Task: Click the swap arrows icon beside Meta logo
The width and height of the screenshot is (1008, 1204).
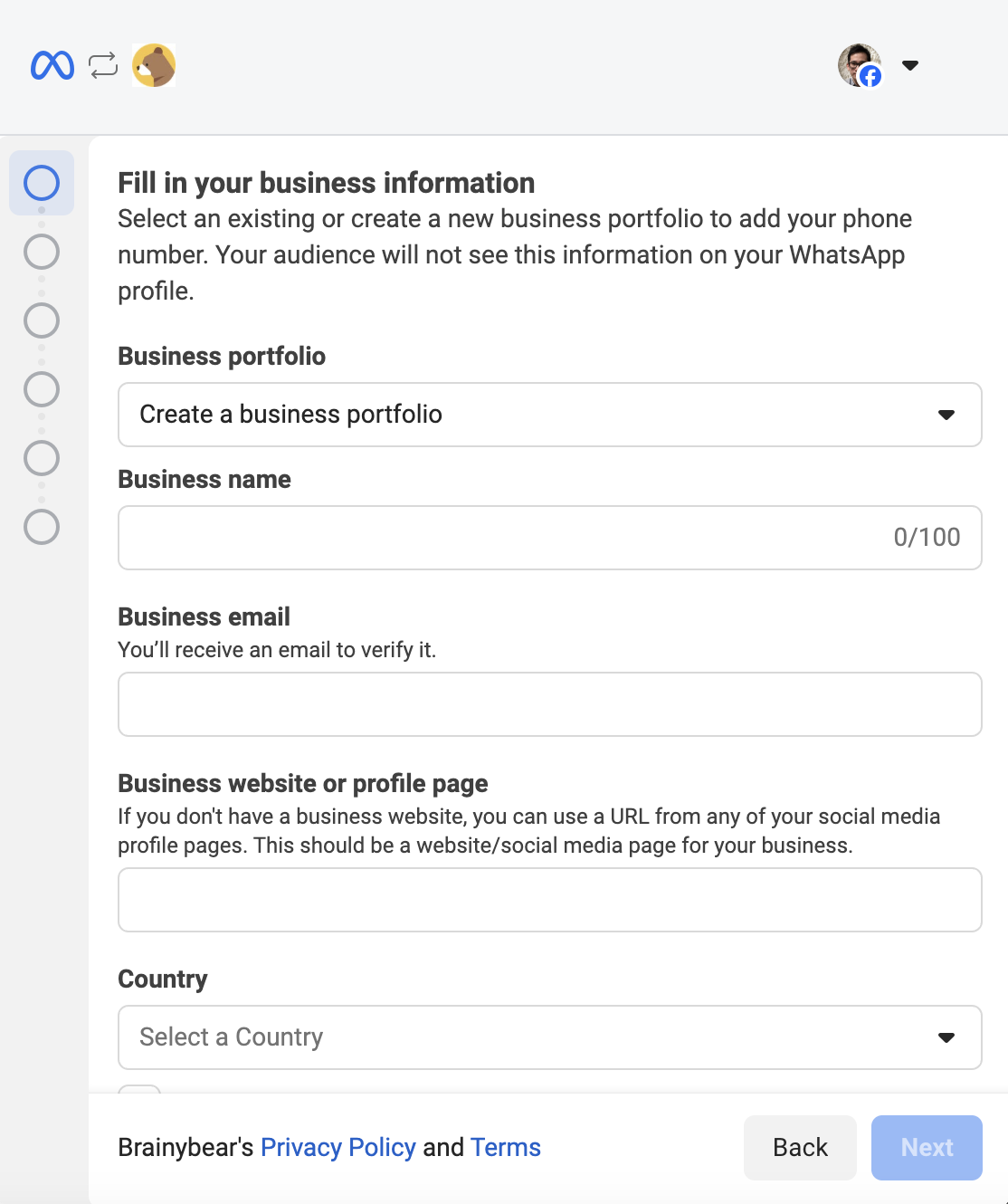Action: pyautogui.click(x=103, y=65)
